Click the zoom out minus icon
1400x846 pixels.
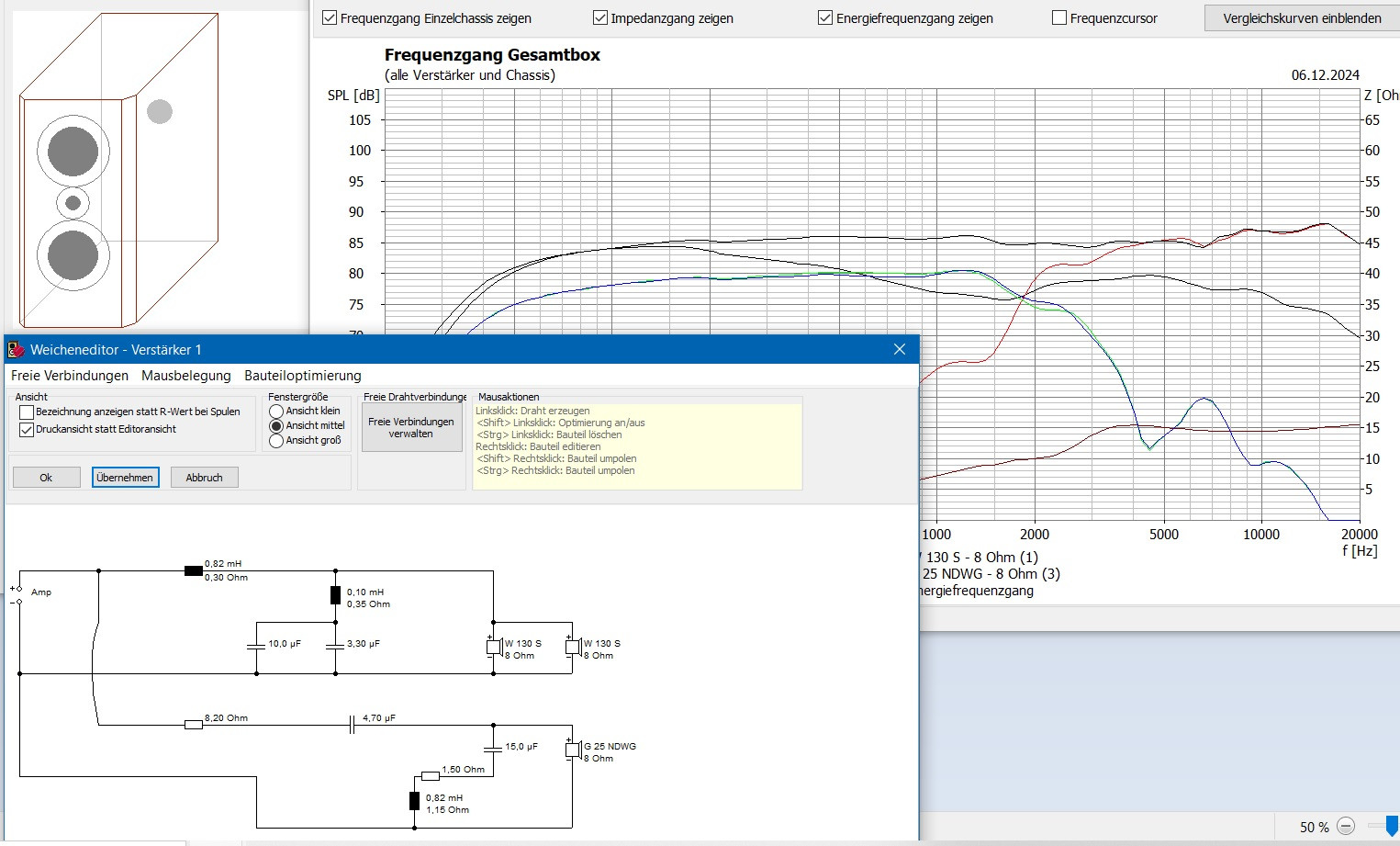click(x=1345, y=827)
